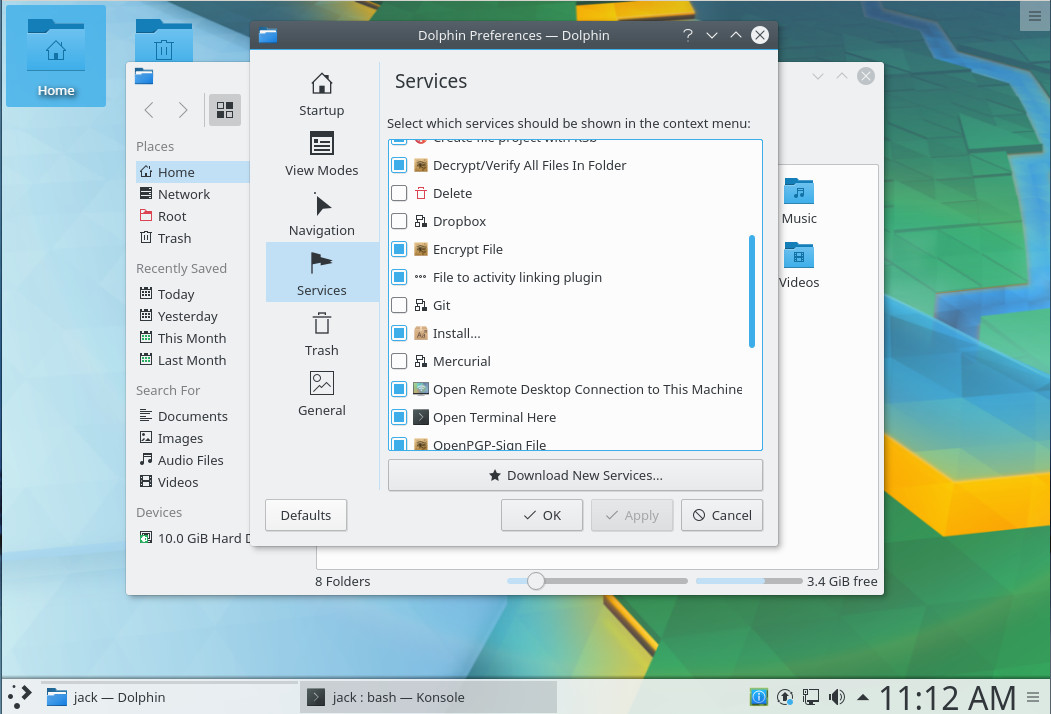Enable the Dropbox service
This screenshot has height=714, width=1051.
pos(399,221)
